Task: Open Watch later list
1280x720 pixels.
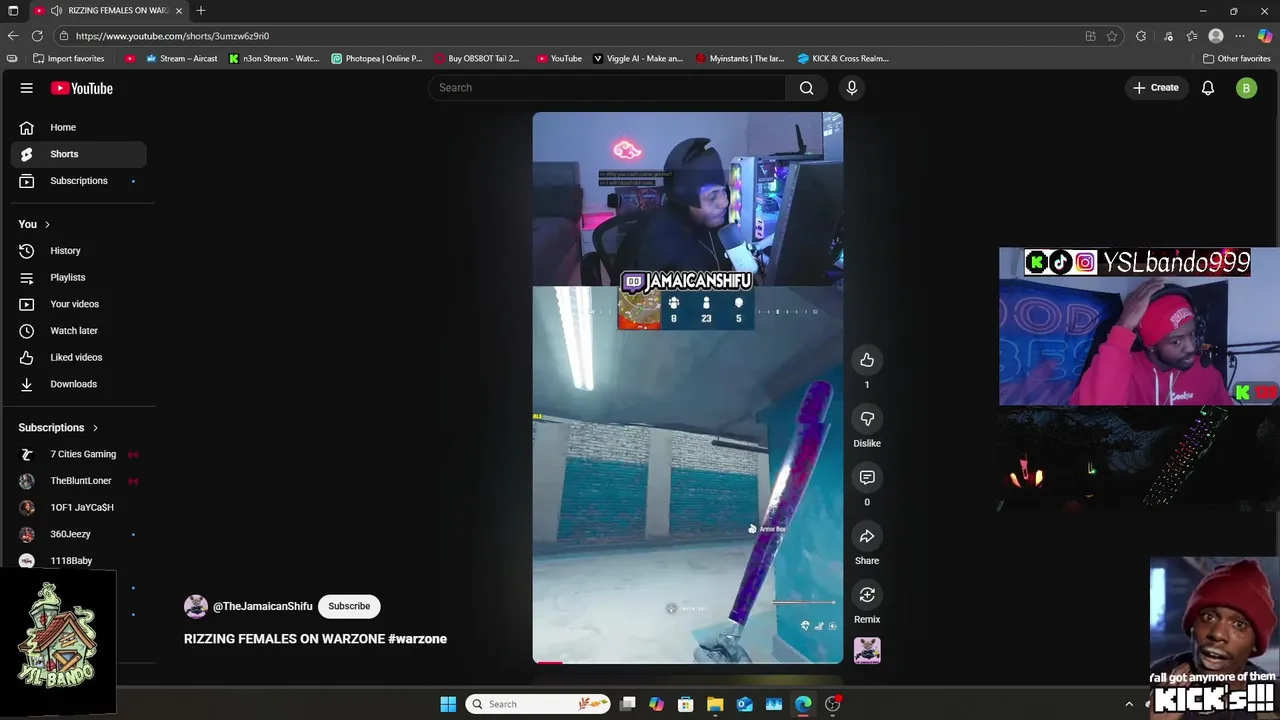Action: click(78, 331)
